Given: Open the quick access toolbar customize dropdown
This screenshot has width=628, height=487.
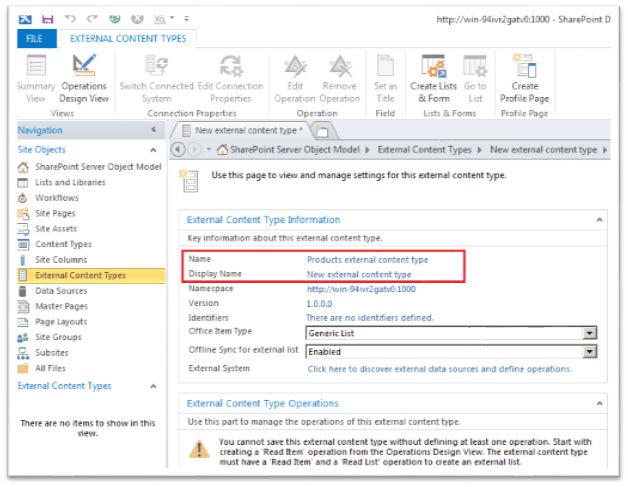Looking at the screenshot, I should (x=186, y=18).
